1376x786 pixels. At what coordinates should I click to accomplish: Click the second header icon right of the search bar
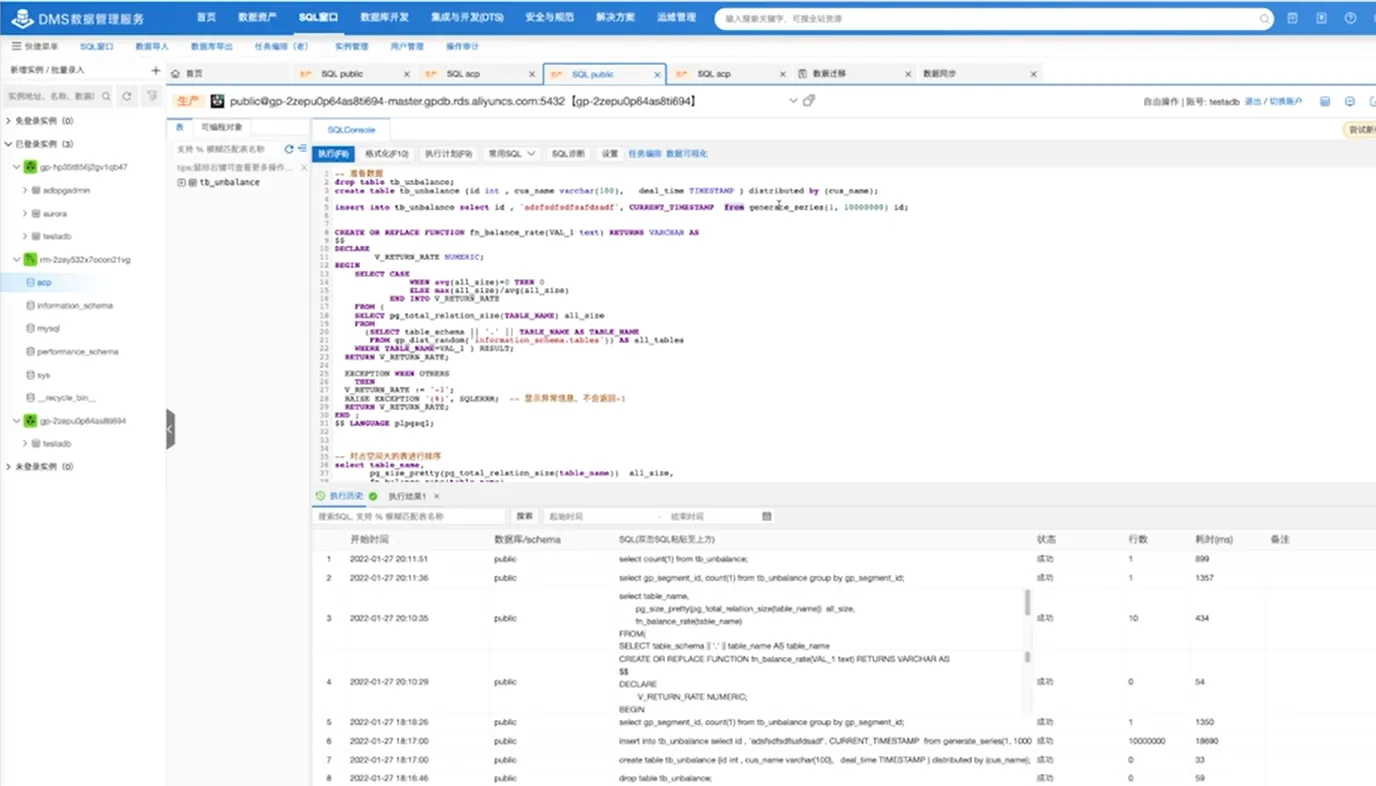[x=1321, y=18]
